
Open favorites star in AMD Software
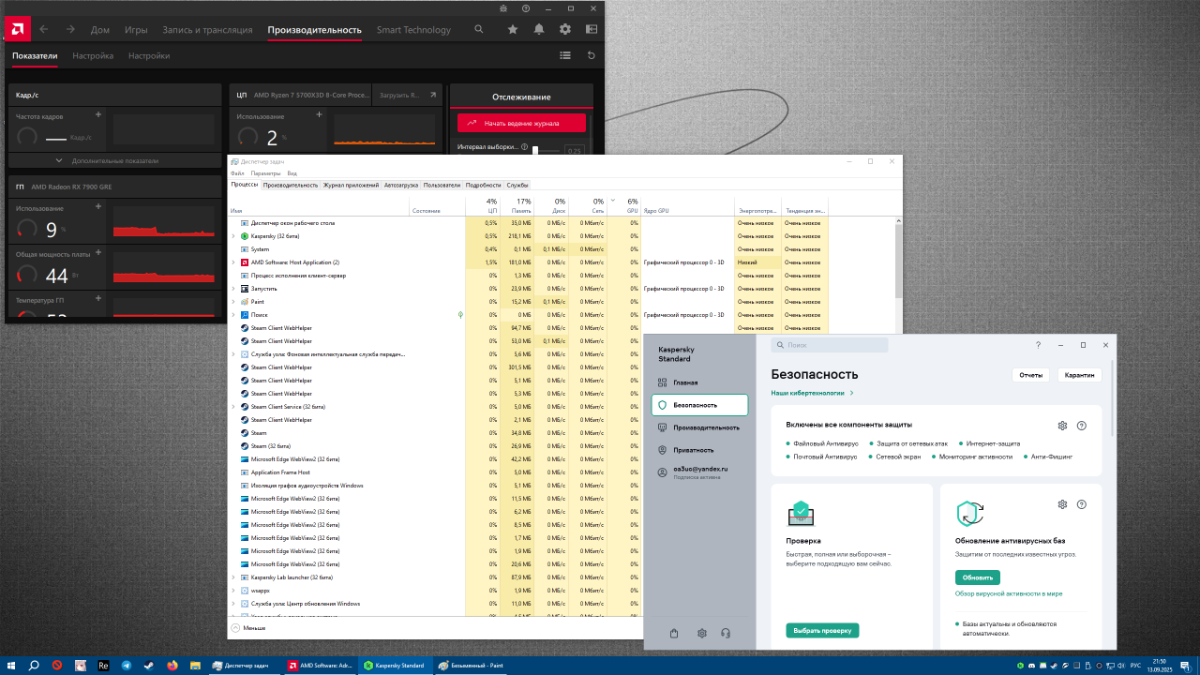click(x=513, y=30)
